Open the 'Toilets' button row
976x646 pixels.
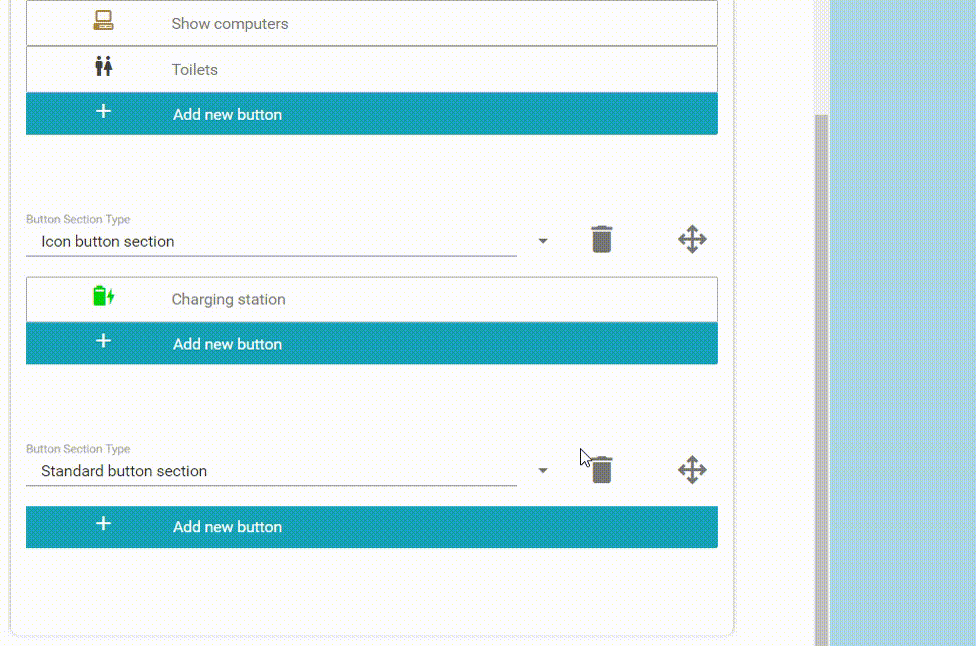372,69
